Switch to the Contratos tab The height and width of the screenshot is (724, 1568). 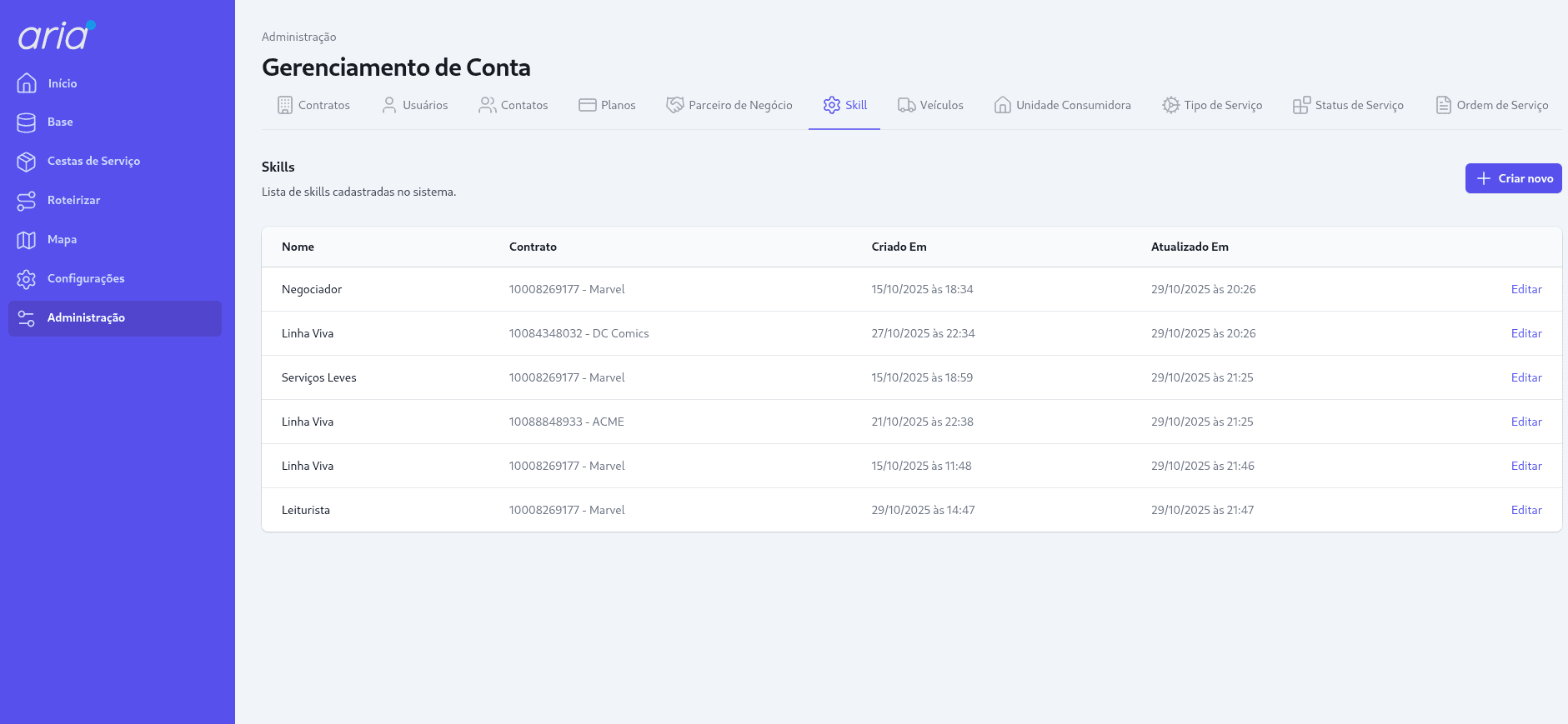313,105
